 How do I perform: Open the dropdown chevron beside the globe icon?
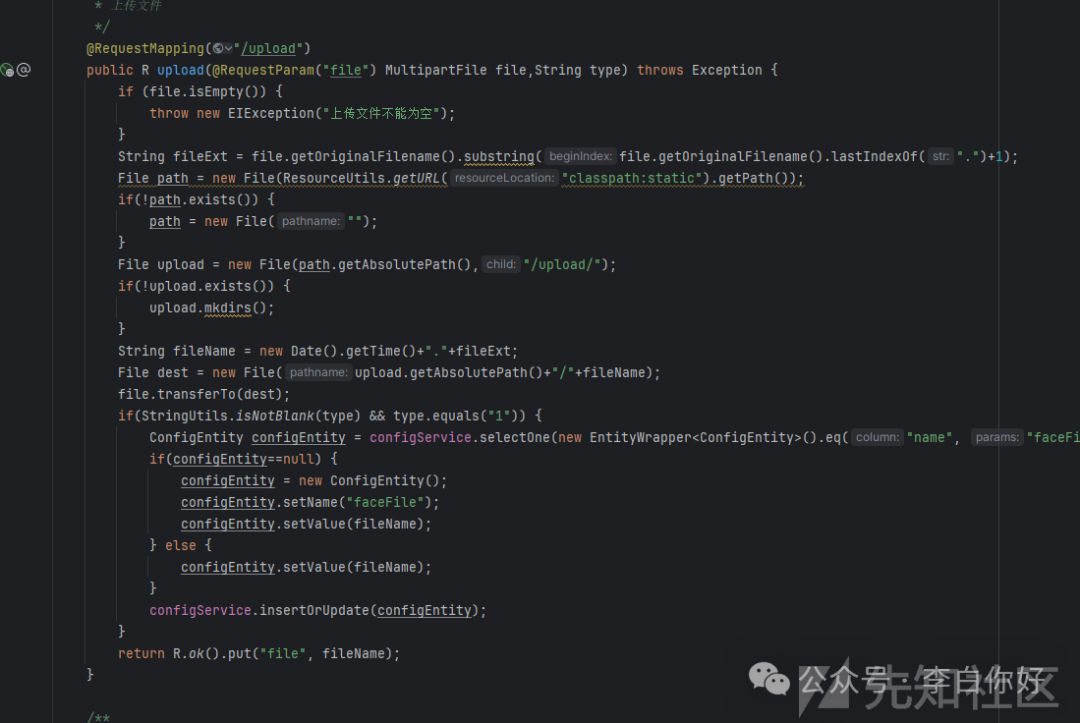point(229,48)
